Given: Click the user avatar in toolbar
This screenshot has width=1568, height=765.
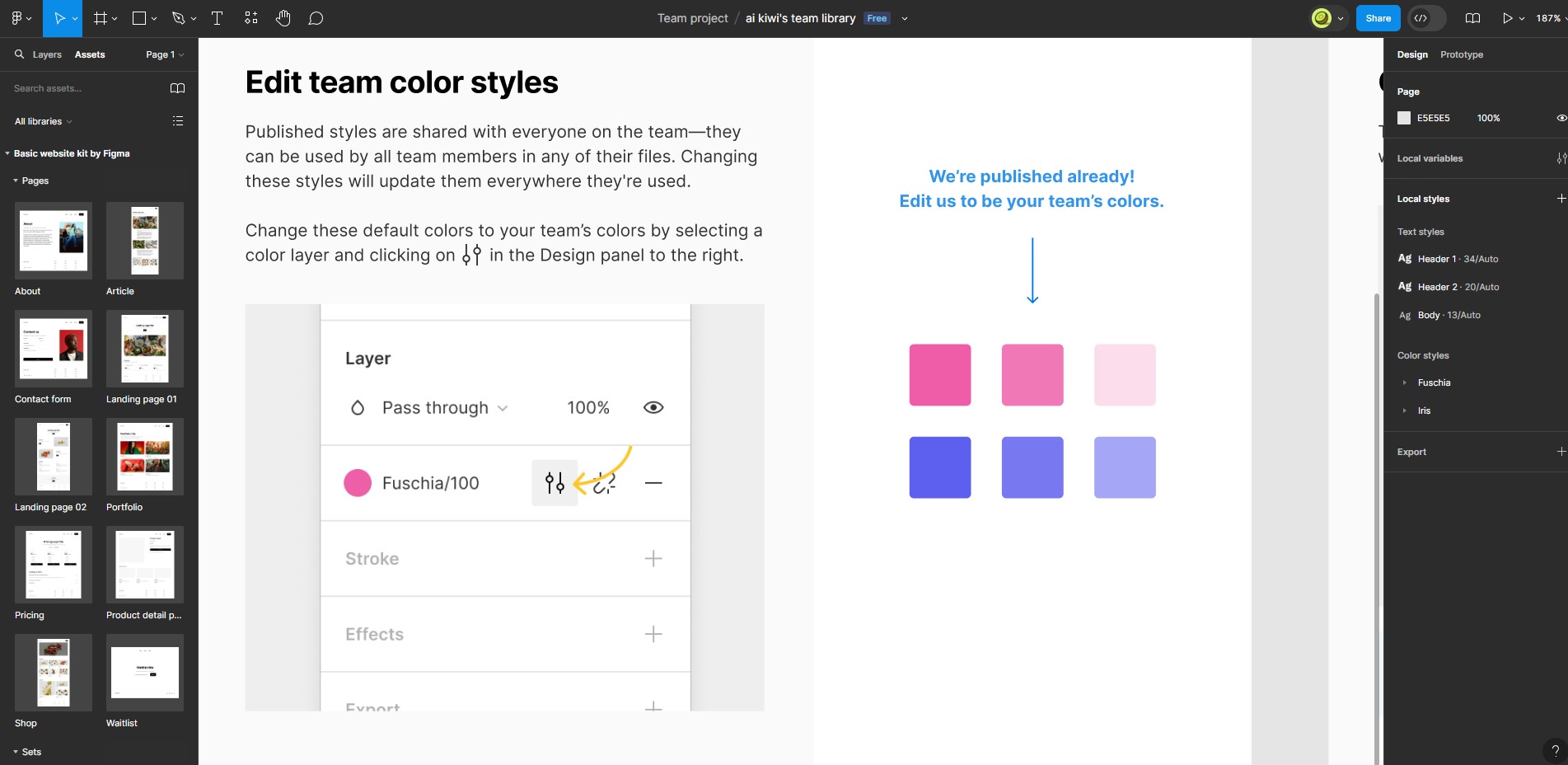Looking at the screenshot, I should (1322, 18).
